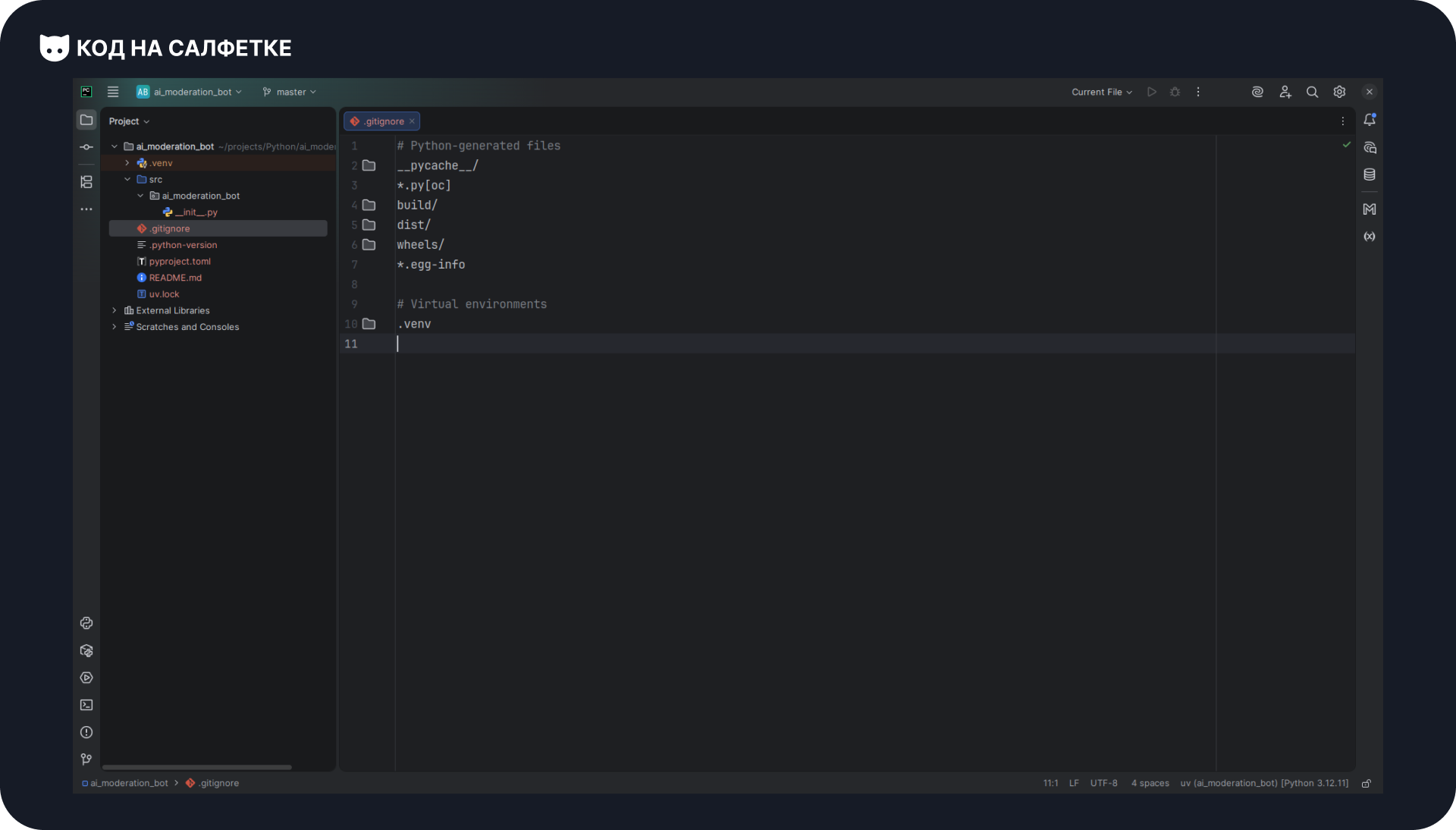Image resolution: width=1456 pixels, height=830 pixels.
Task: Open the Commit tool window icon
Action: 86,147
